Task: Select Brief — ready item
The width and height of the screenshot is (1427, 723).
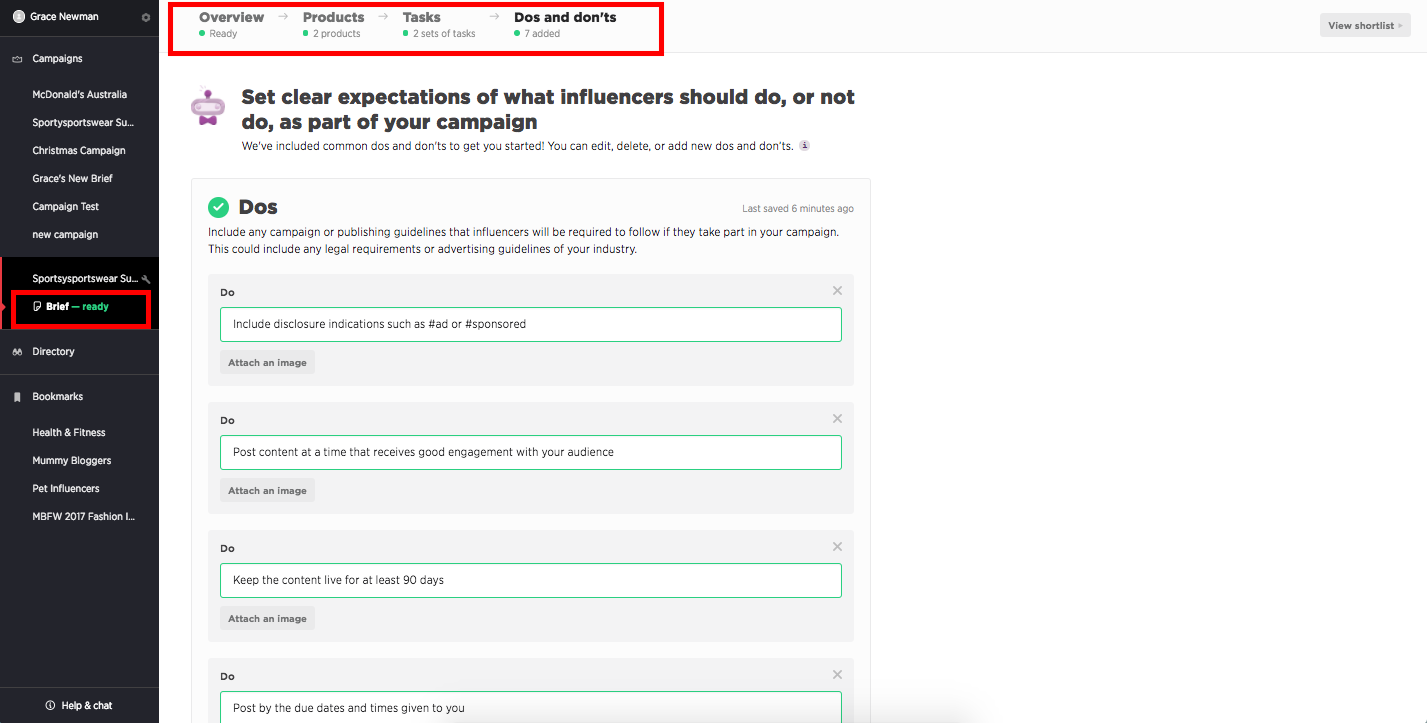Action: (x=77, y=307)
